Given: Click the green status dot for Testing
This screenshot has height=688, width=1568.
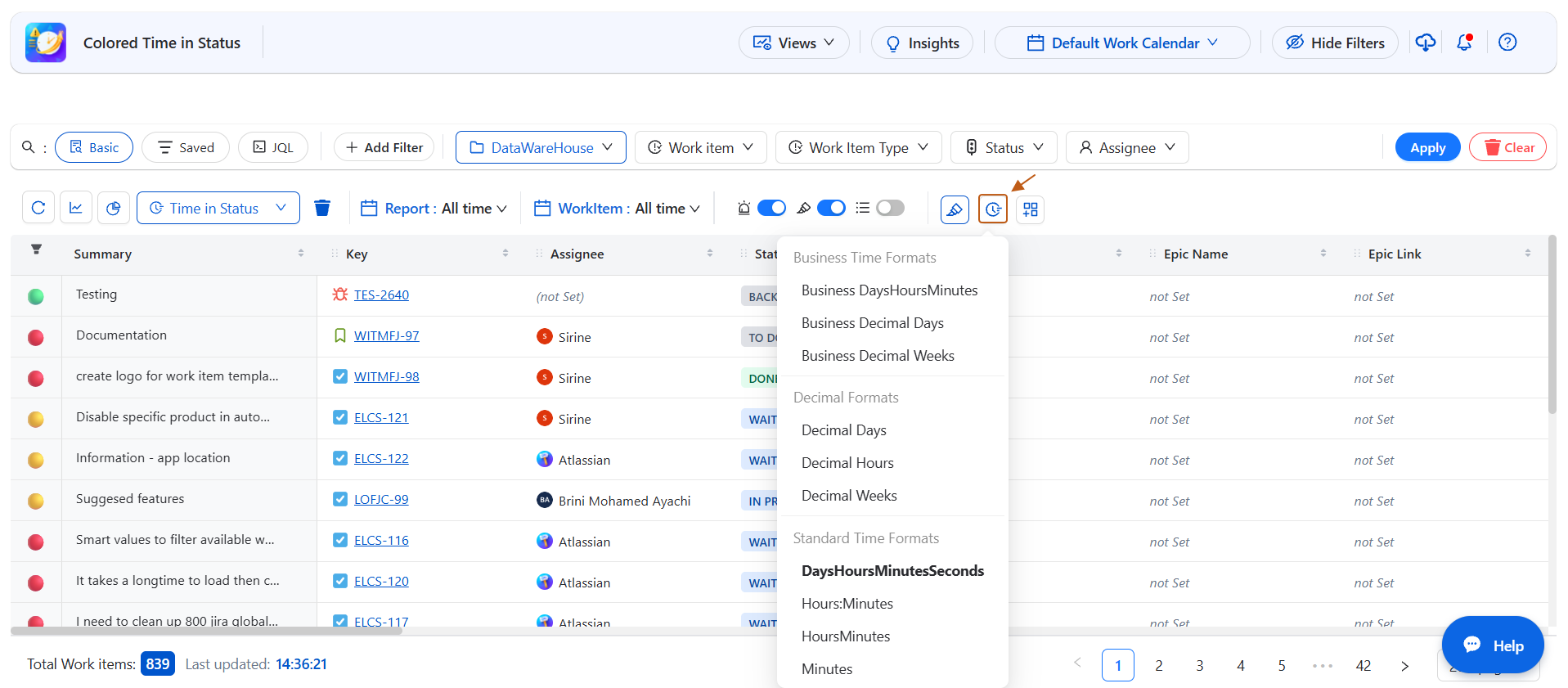Looking at the screenshot, I should pyautogui.click(x=36, y=296).
